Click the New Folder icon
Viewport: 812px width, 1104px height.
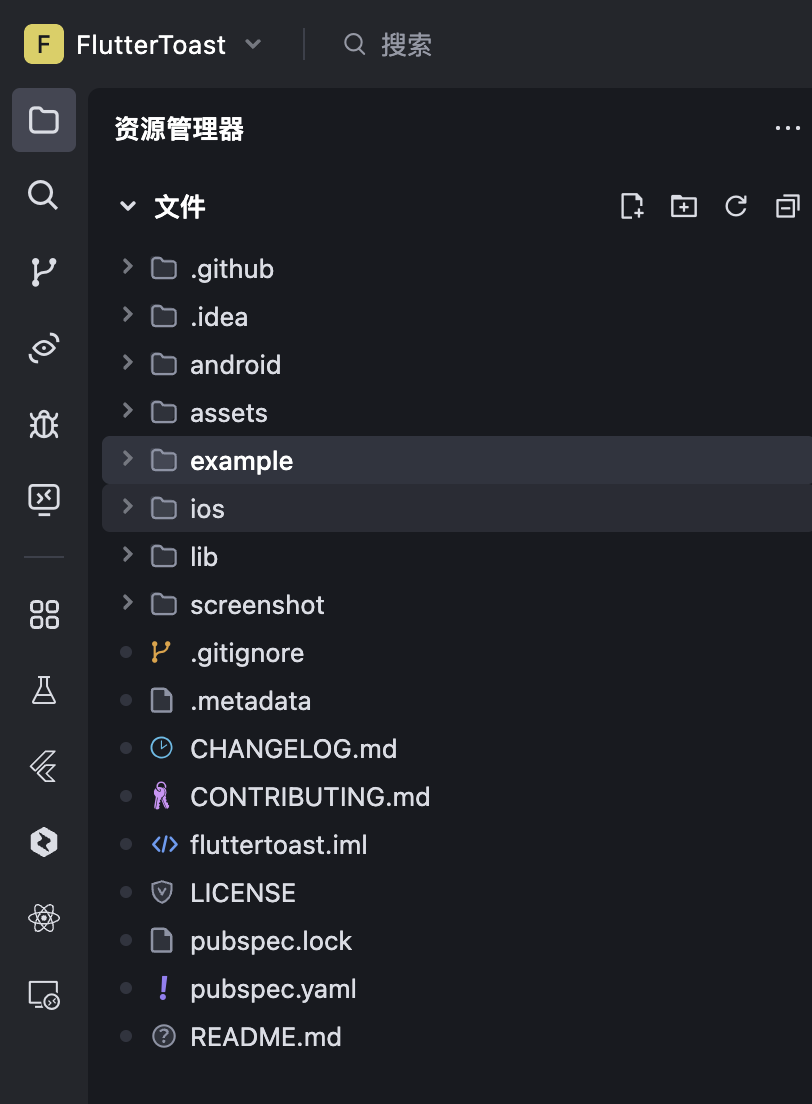(684, 207)
